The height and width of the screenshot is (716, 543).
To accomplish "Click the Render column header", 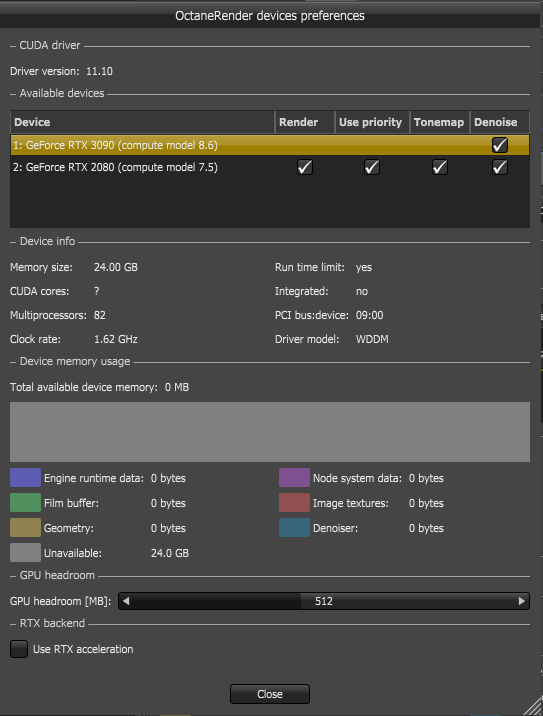I will point(305,122).
